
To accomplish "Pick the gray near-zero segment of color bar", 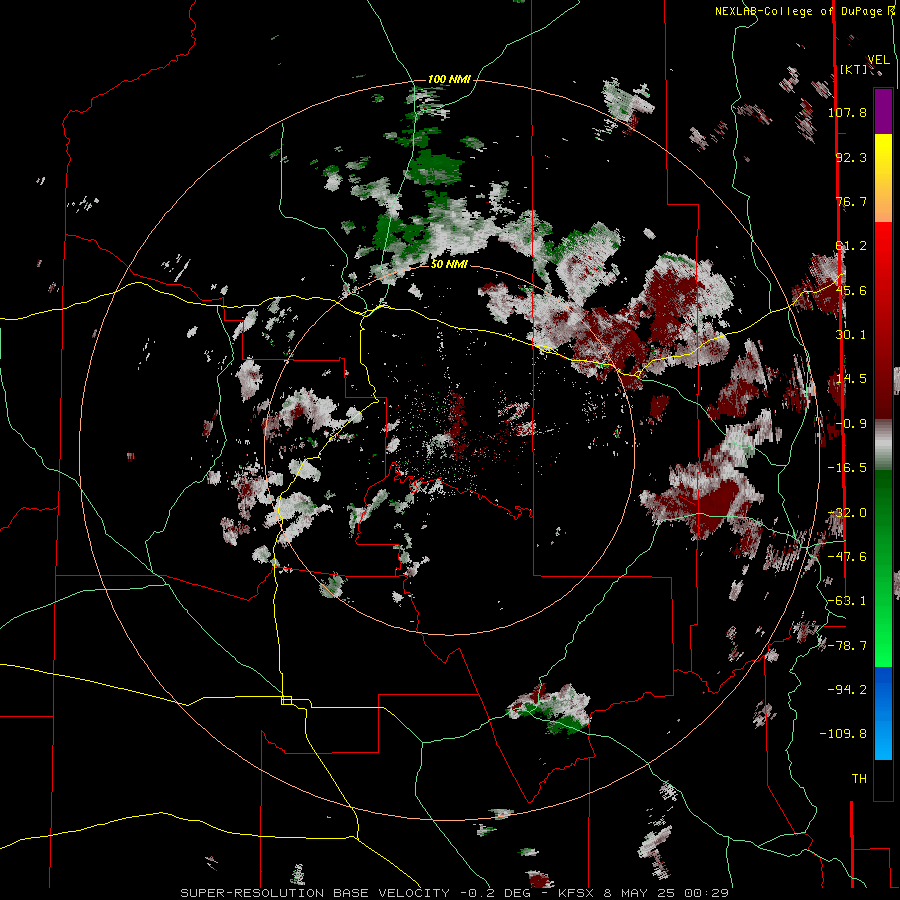I will click(883, 445).
